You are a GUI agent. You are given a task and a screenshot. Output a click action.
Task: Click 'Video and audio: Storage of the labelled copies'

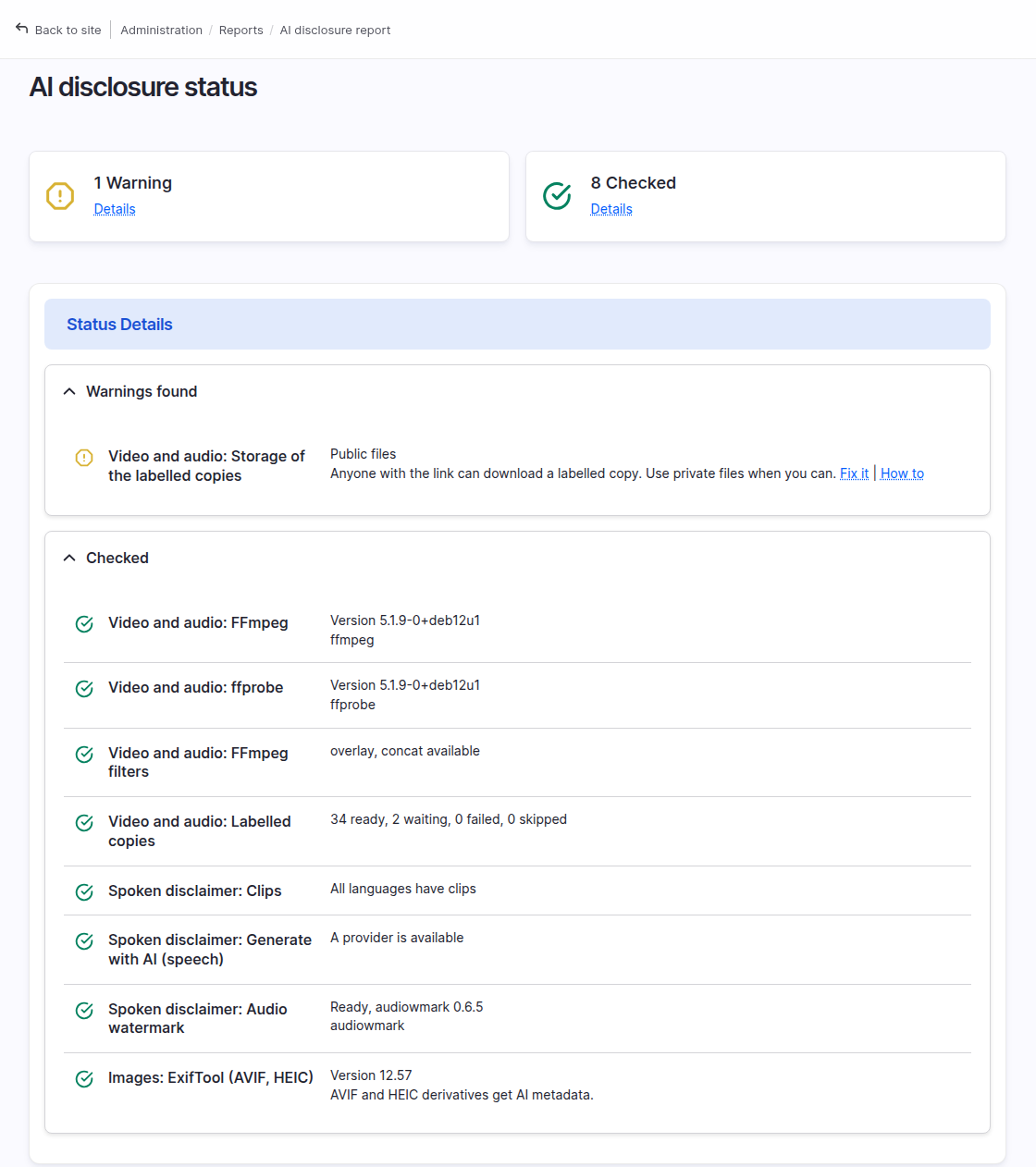coord(206,466)
